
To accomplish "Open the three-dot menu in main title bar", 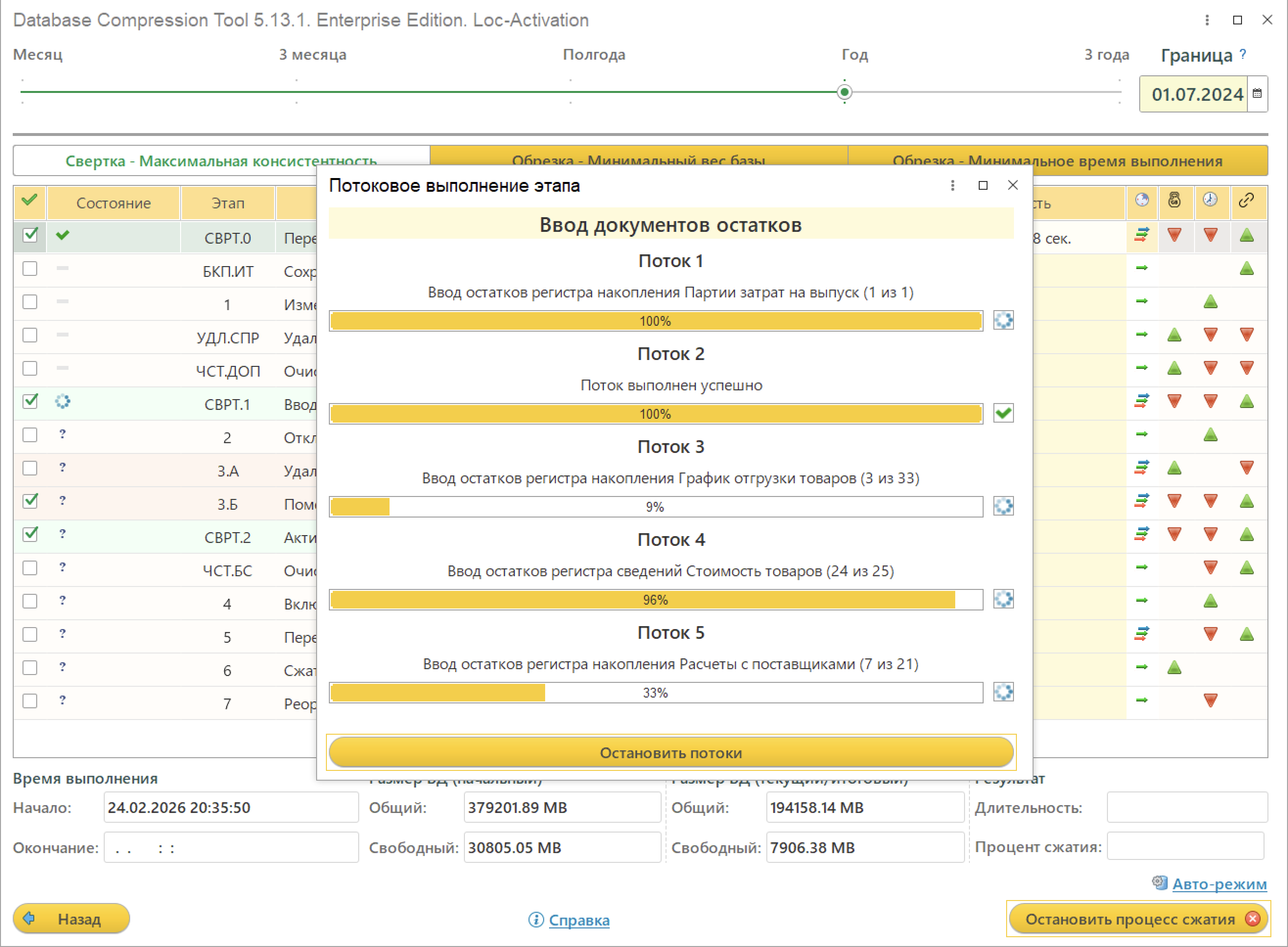I will [x=1207, y=20].
